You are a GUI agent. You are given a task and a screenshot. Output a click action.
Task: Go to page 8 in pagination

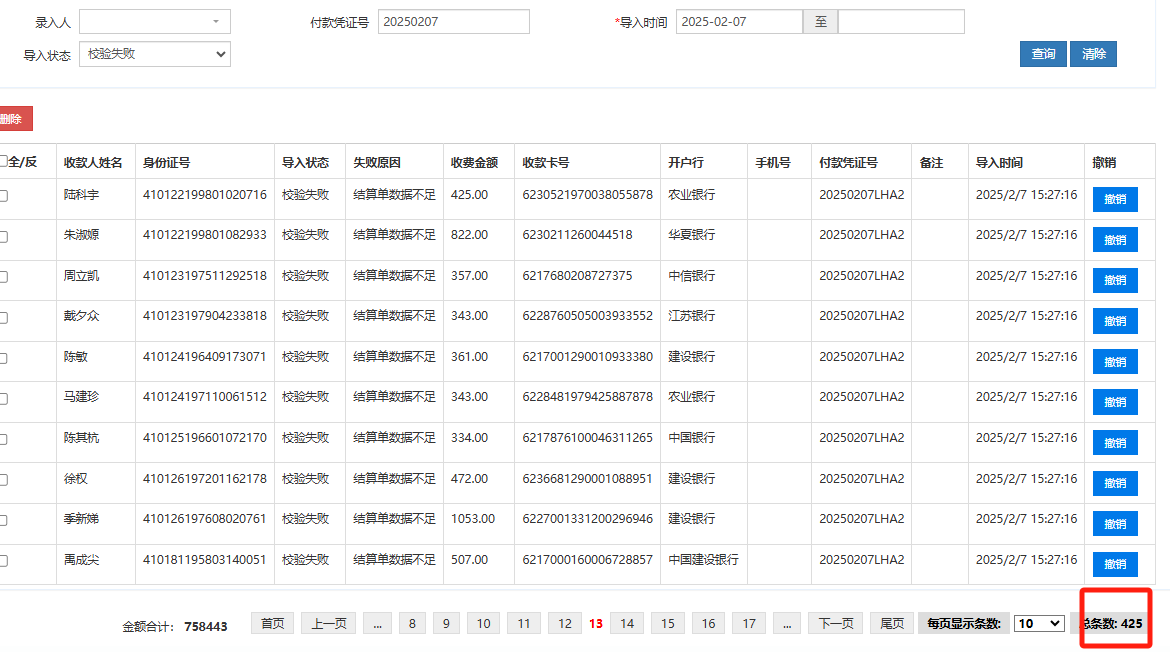411,623
